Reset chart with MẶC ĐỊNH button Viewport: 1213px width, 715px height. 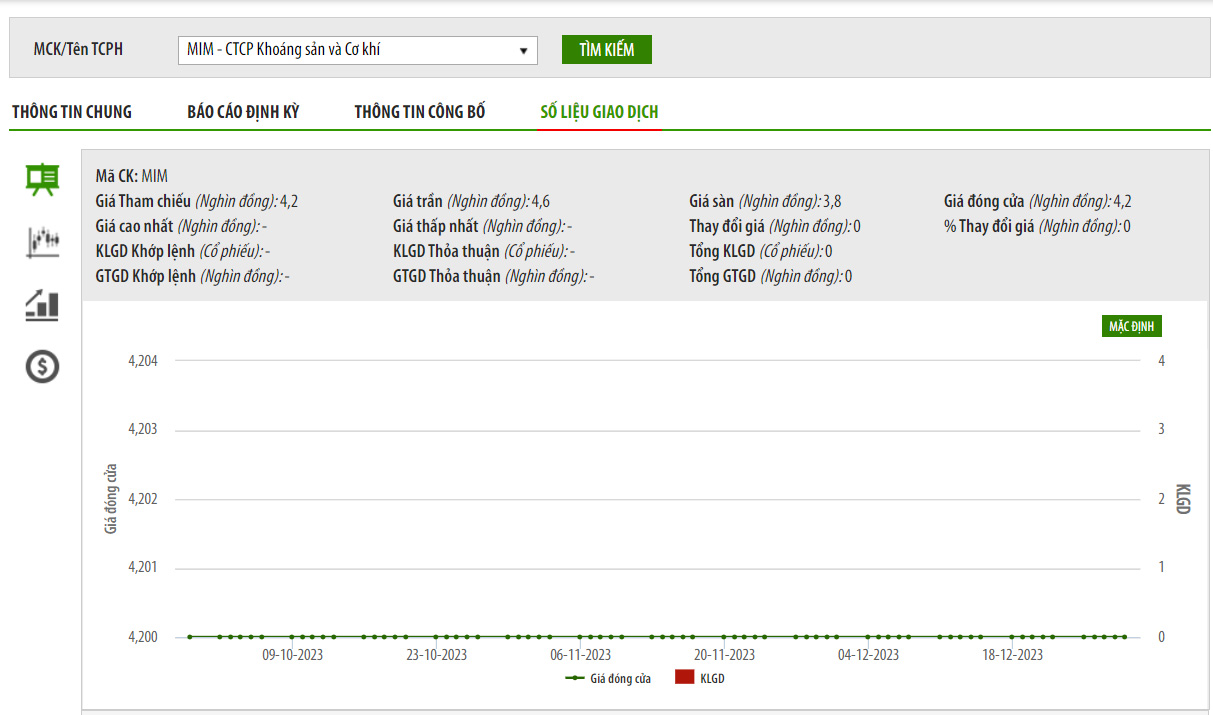click(1131, 327)
